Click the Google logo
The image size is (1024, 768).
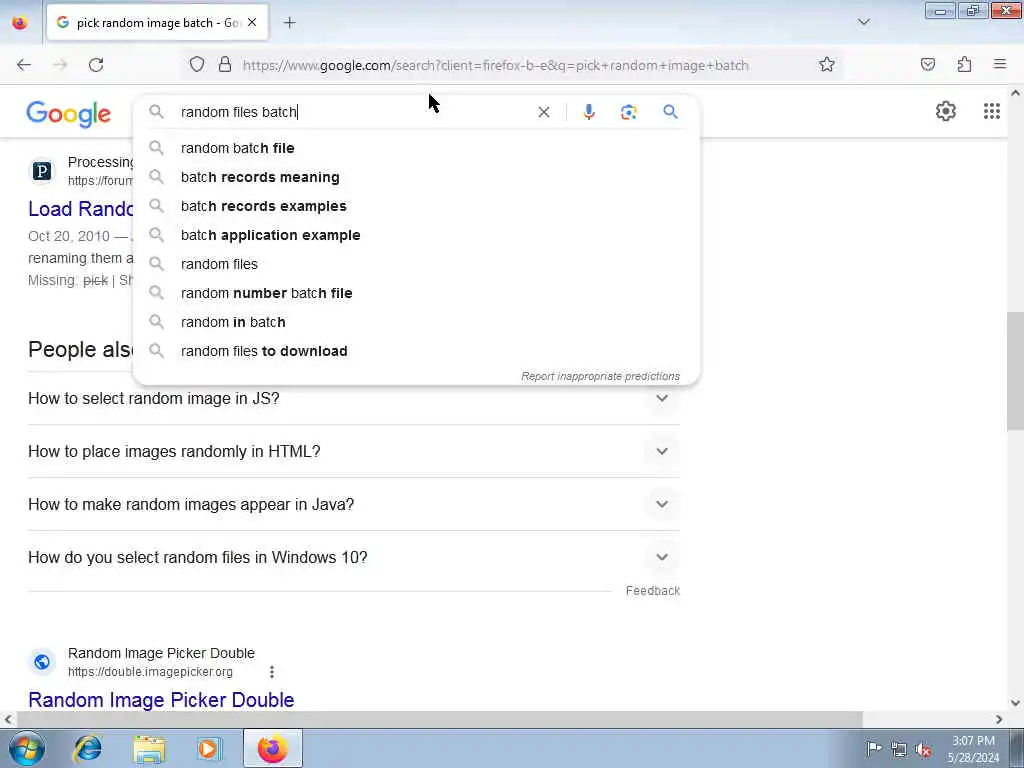(69, 114)
